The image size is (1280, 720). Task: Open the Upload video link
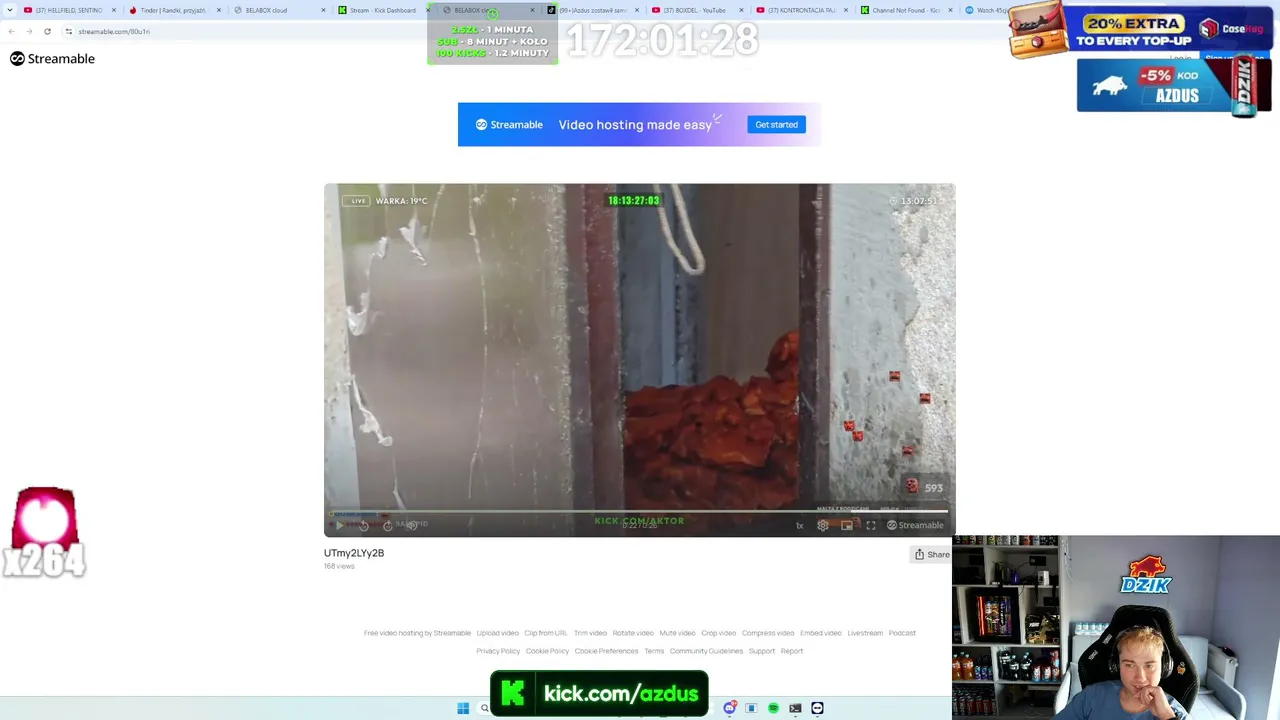497,633
